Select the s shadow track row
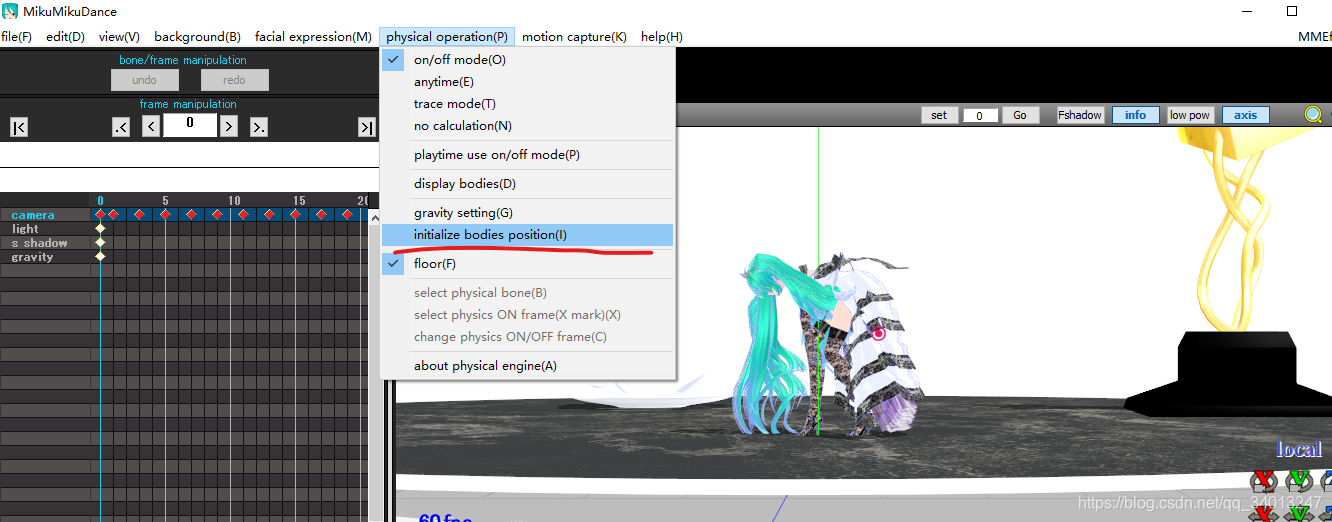This screenshot has width=1332, height=522. pyautogui.click(x=46, y=243)
